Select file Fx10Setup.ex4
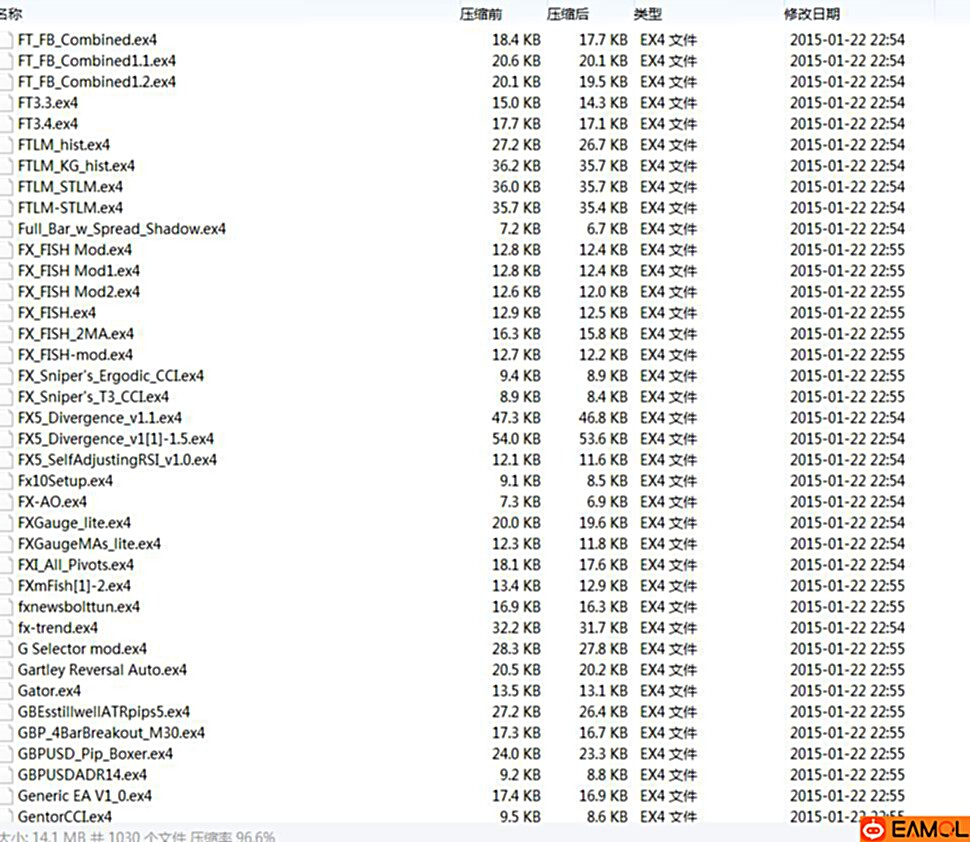 pos(66,482)
